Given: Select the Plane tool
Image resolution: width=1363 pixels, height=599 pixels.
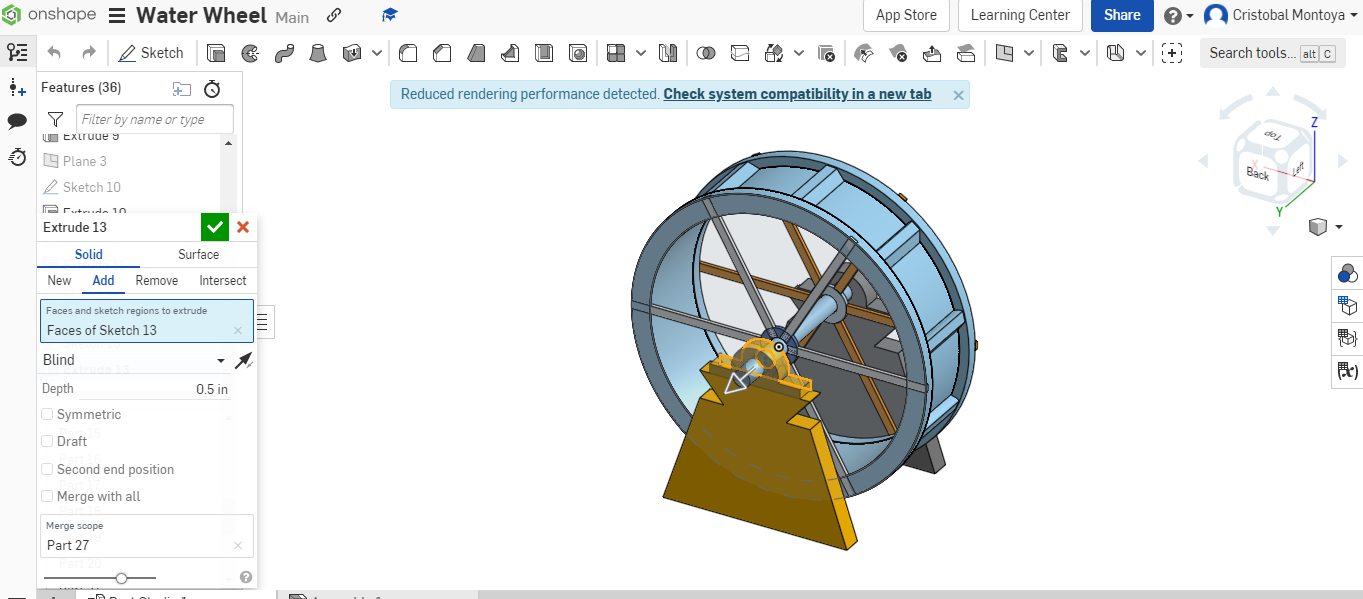Looking at the screenshot, I should click(x=1005, y=53).
